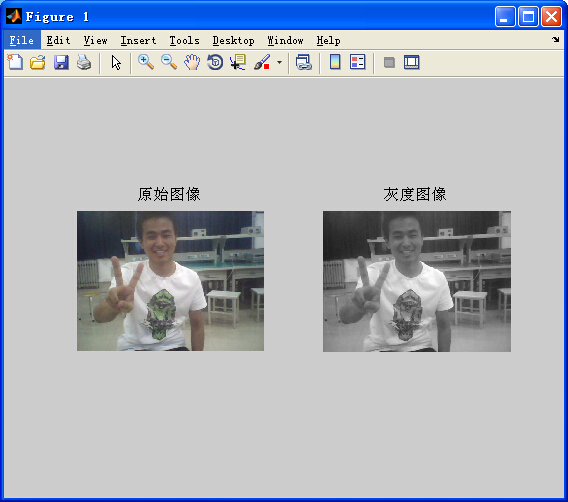Maximize the Figure 1 window

(x=528, y=17)
